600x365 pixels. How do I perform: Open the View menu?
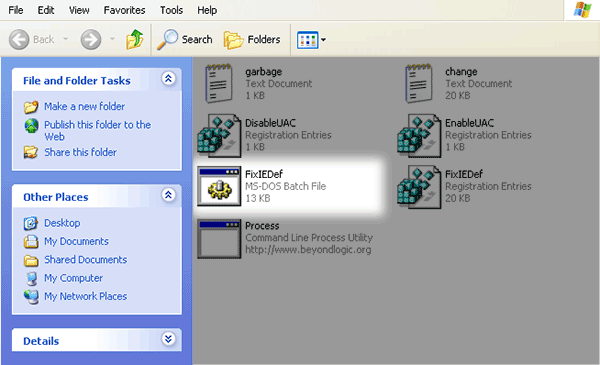[79, 10]
